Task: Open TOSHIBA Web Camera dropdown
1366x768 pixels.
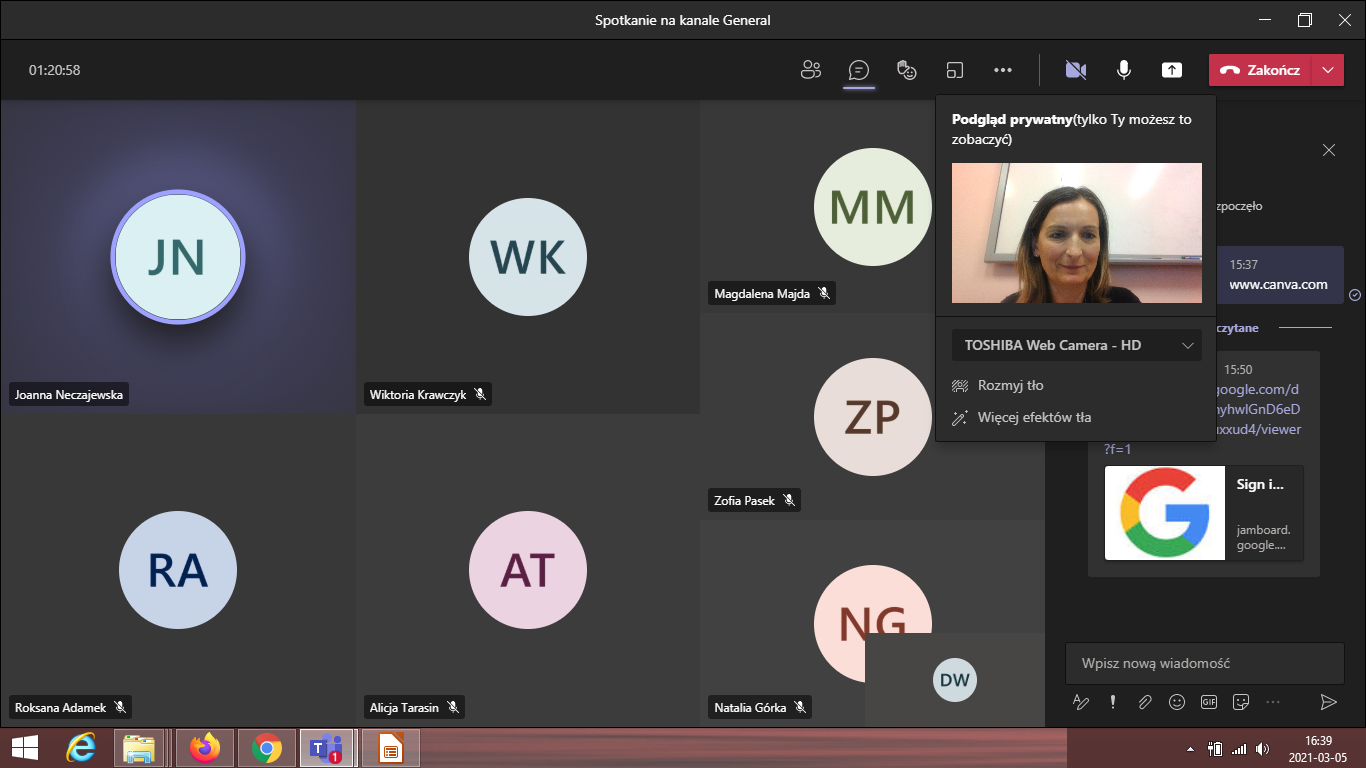Action: pos(1076,345)
